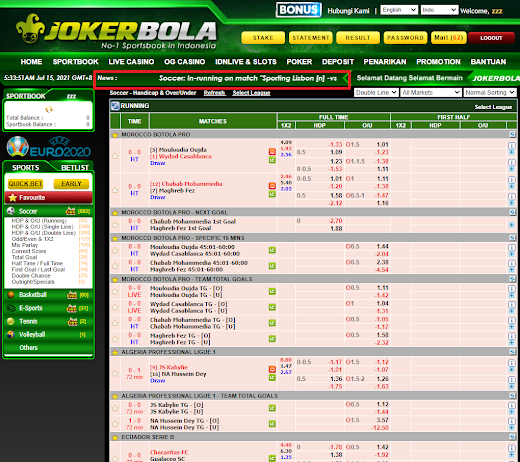Click the QUICK BET button
520x462 pixels.
[25, 184]
